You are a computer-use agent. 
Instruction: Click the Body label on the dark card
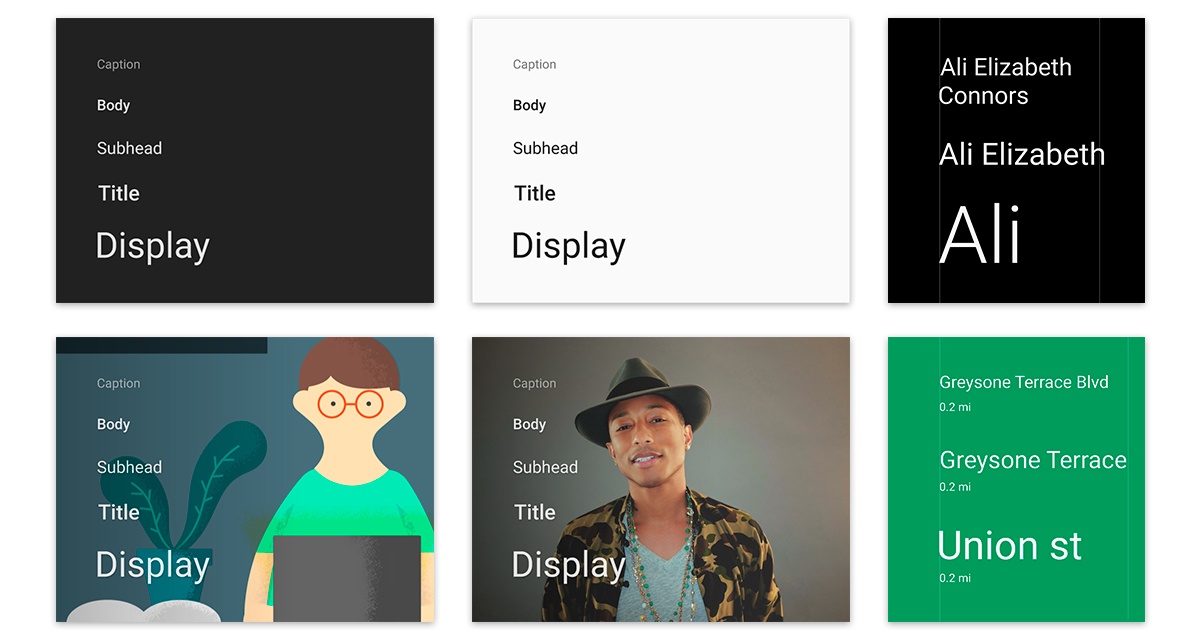tap(113, 105)
